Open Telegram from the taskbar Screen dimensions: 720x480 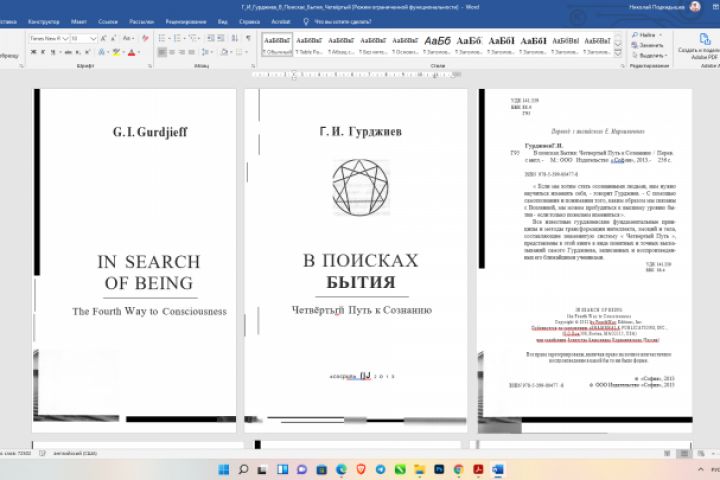point(381,469)
